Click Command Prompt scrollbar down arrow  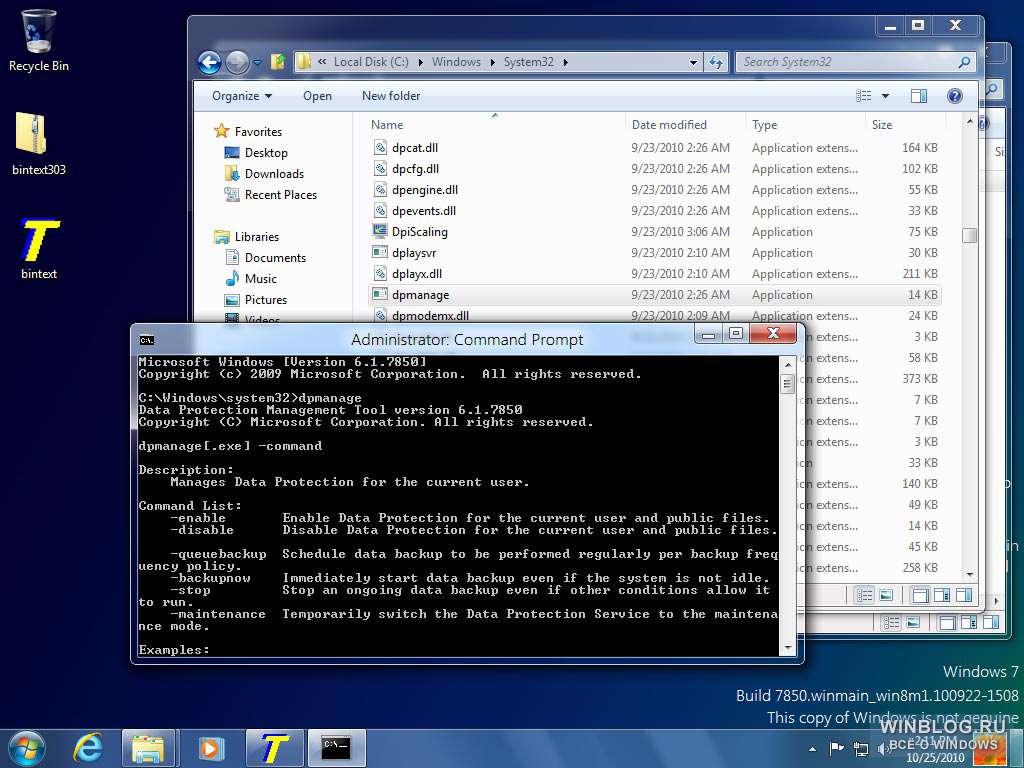coord(788,648)
